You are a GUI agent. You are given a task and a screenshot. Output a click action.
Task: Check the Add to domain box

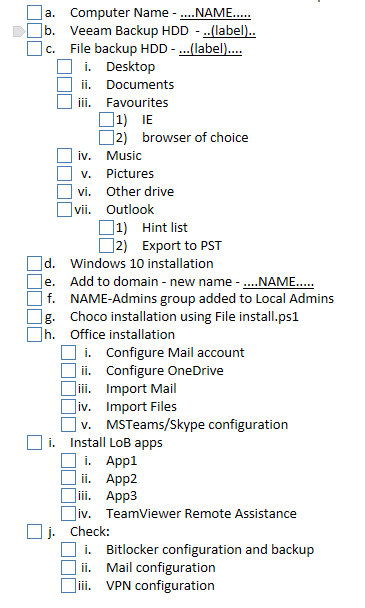point(35,281)
